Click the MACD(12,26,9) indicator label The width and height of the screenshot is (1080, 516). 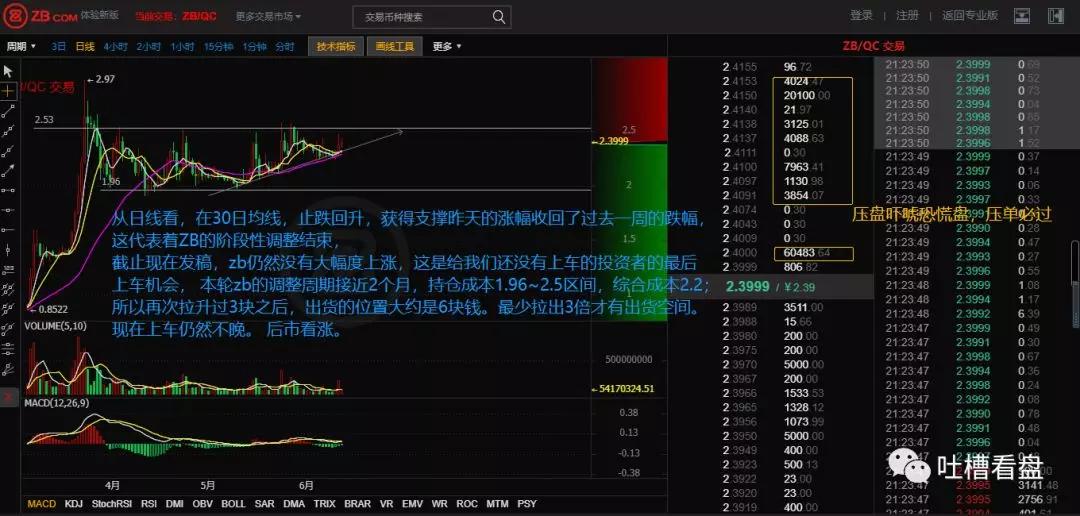(58, 402)
